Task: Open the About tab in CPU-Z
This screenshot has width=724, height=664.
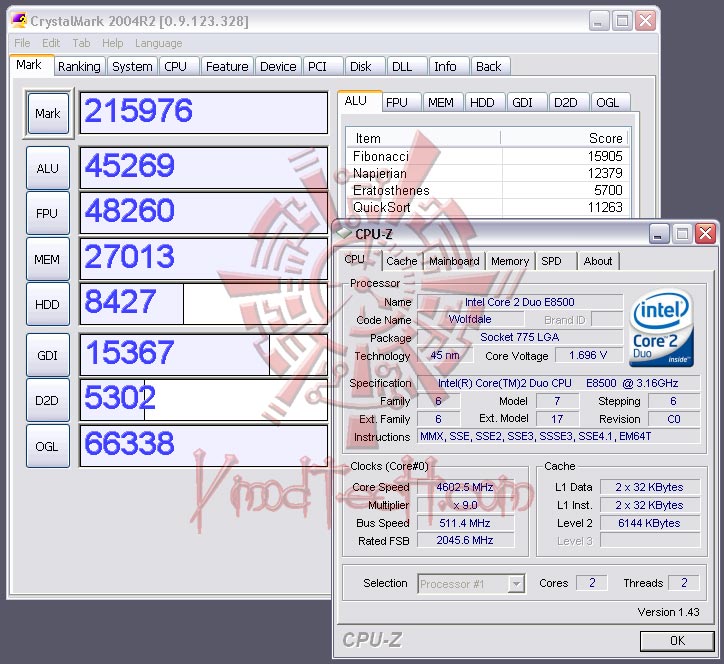Action: [597, 261]
